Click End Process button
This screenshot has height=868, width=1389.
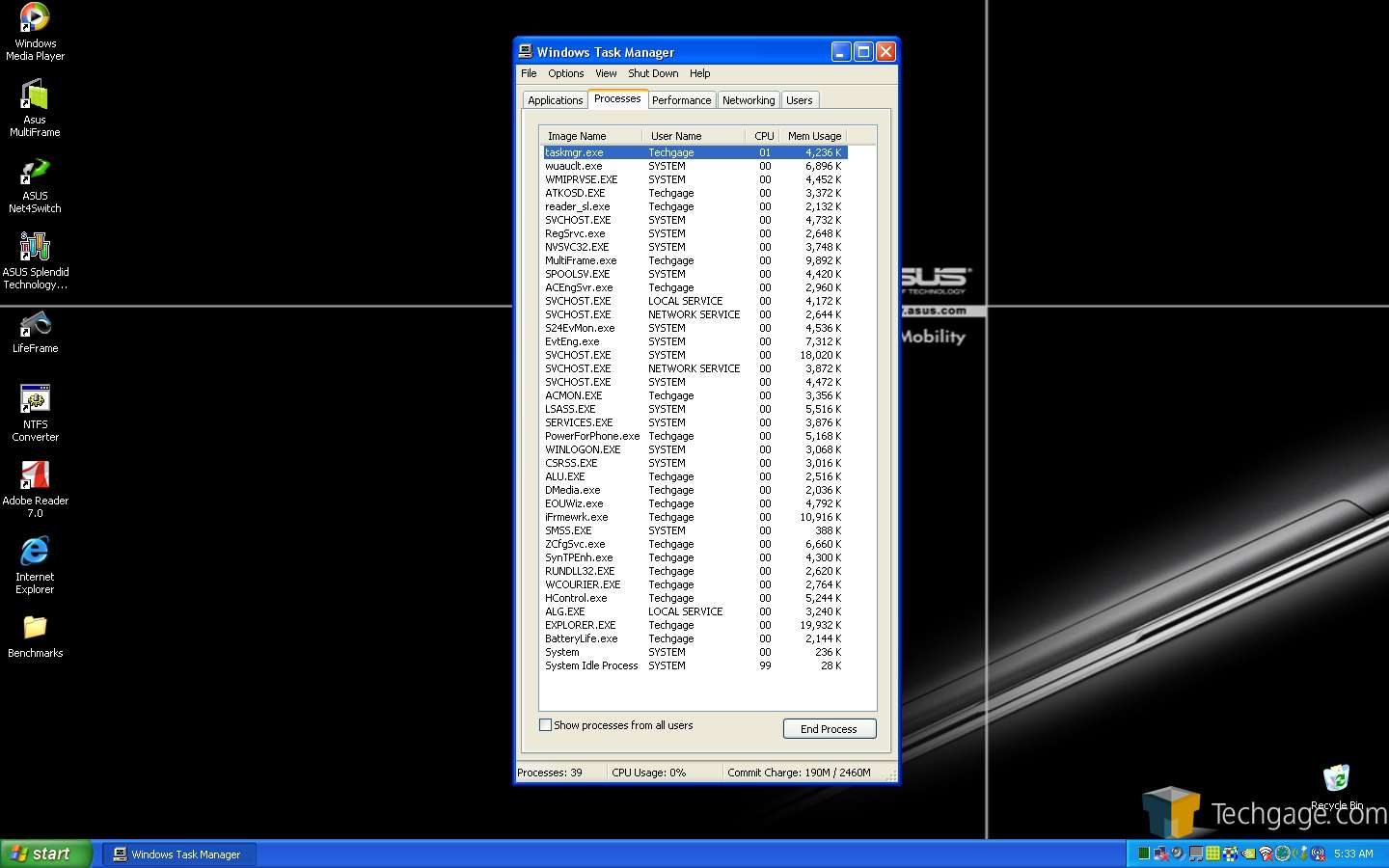click(830, 729)
